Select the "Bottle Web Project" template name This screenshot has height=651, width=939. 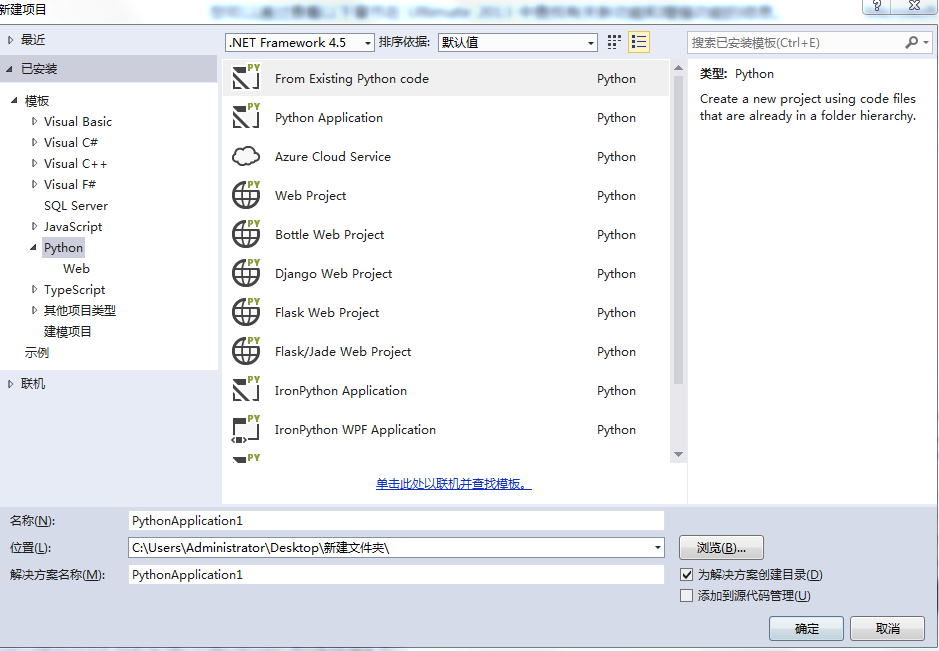[x=329, y=234]
